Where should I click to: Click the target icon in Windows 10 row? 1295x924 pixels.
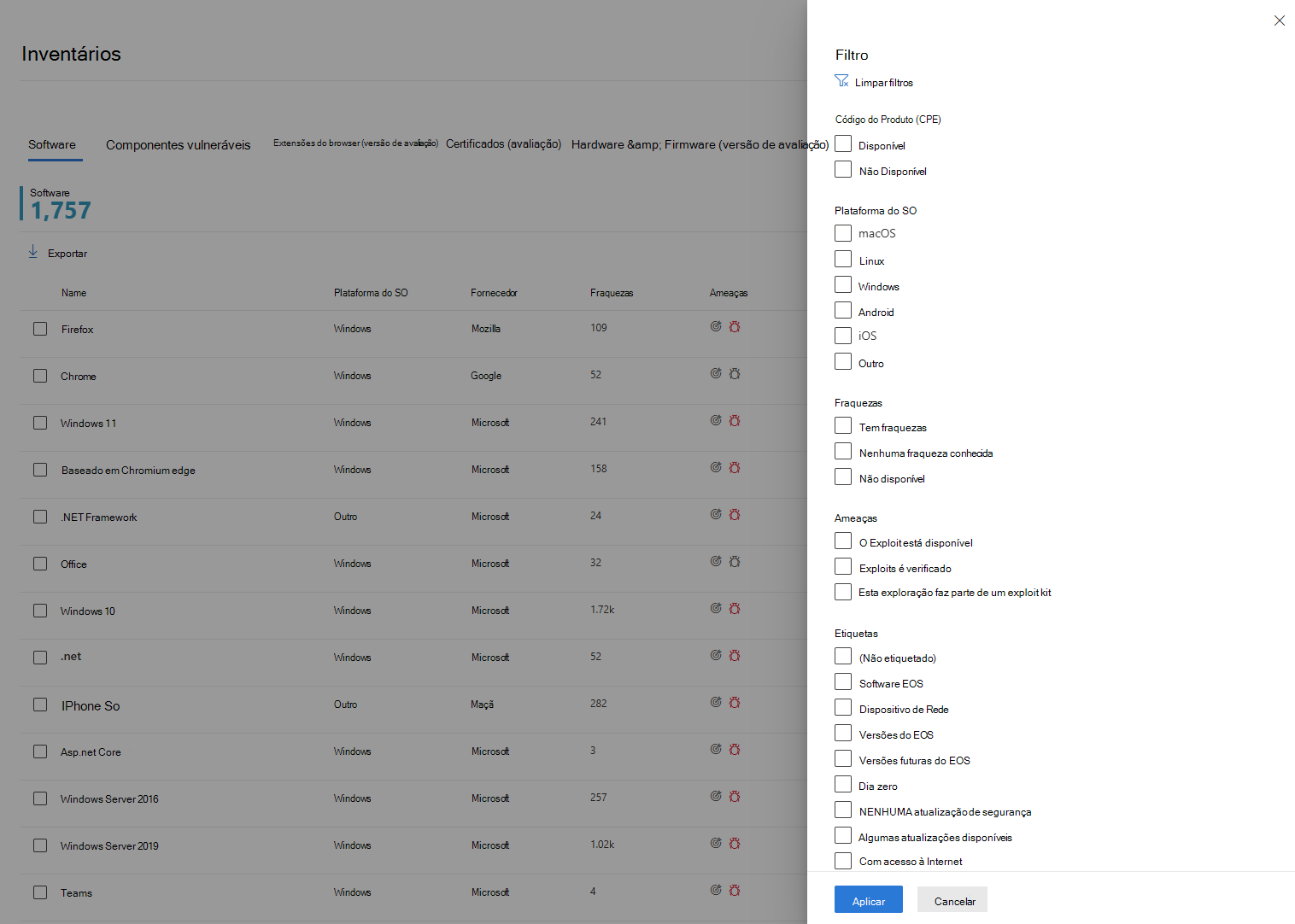pos(716,608)
